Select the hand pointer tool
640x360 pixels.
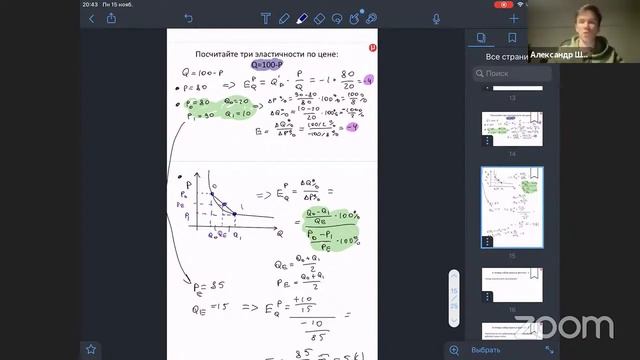pyautogui.click(x=354, y=18)
